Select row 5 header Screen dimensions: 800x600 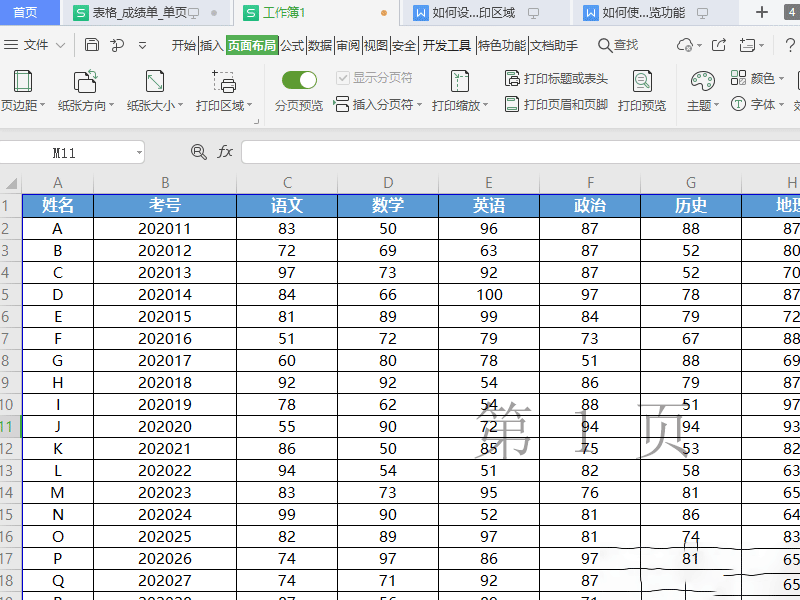(10, 294)
